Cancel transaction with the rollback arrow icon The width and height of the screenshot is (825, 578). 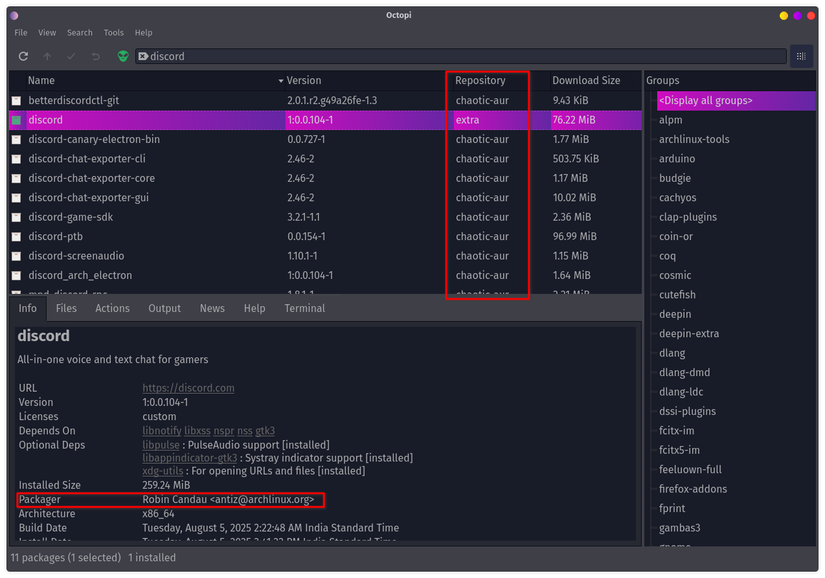pos(95,56)
